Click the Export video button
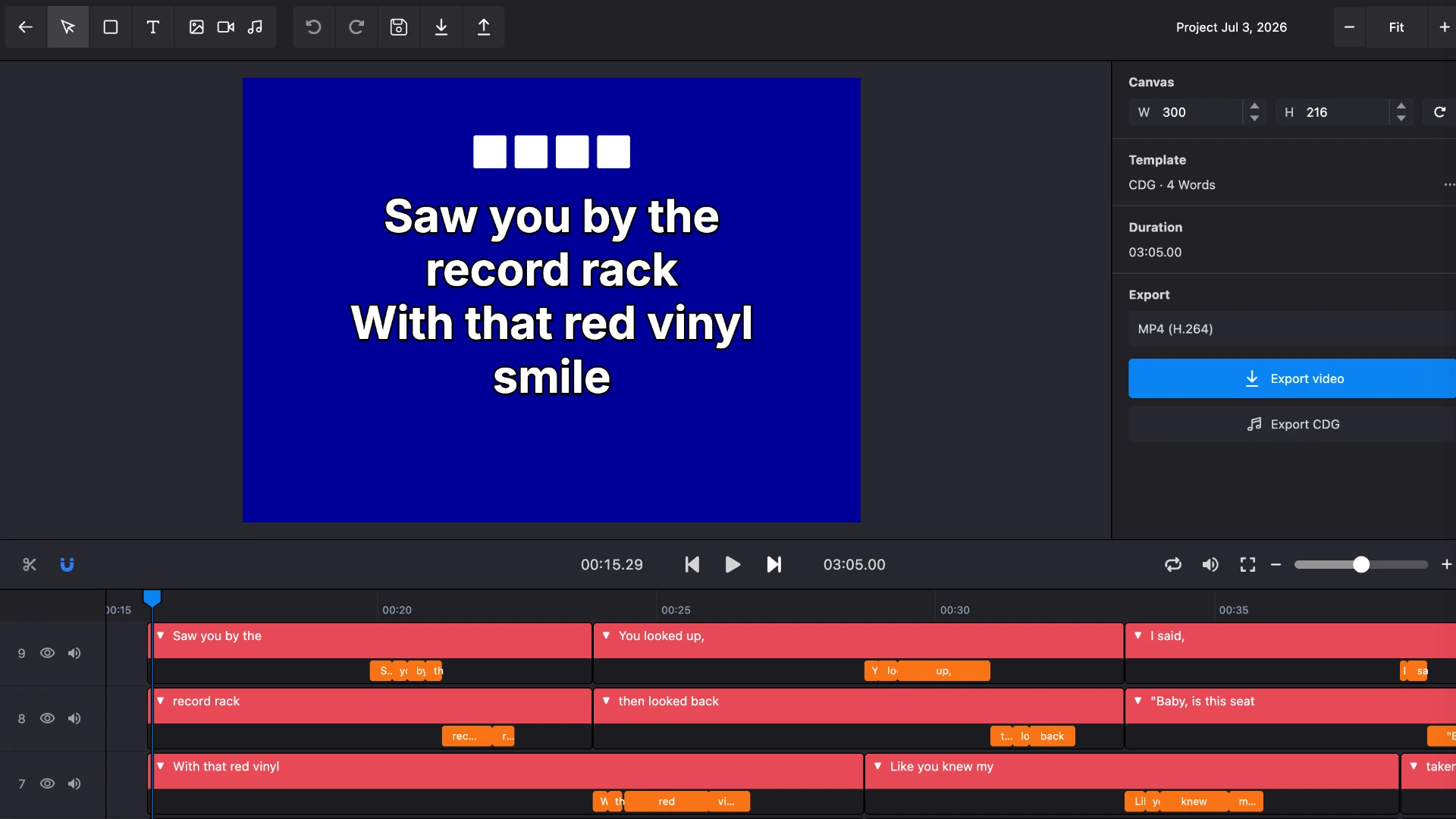This screenshot has height=819, width=1456. [1292, 378]
